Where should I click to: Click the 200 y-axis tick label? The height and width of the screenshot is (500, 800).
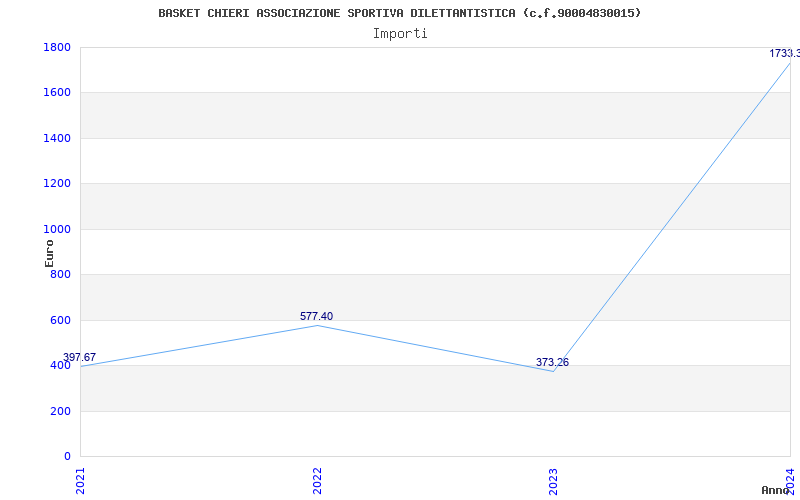(x=60, y=411)
